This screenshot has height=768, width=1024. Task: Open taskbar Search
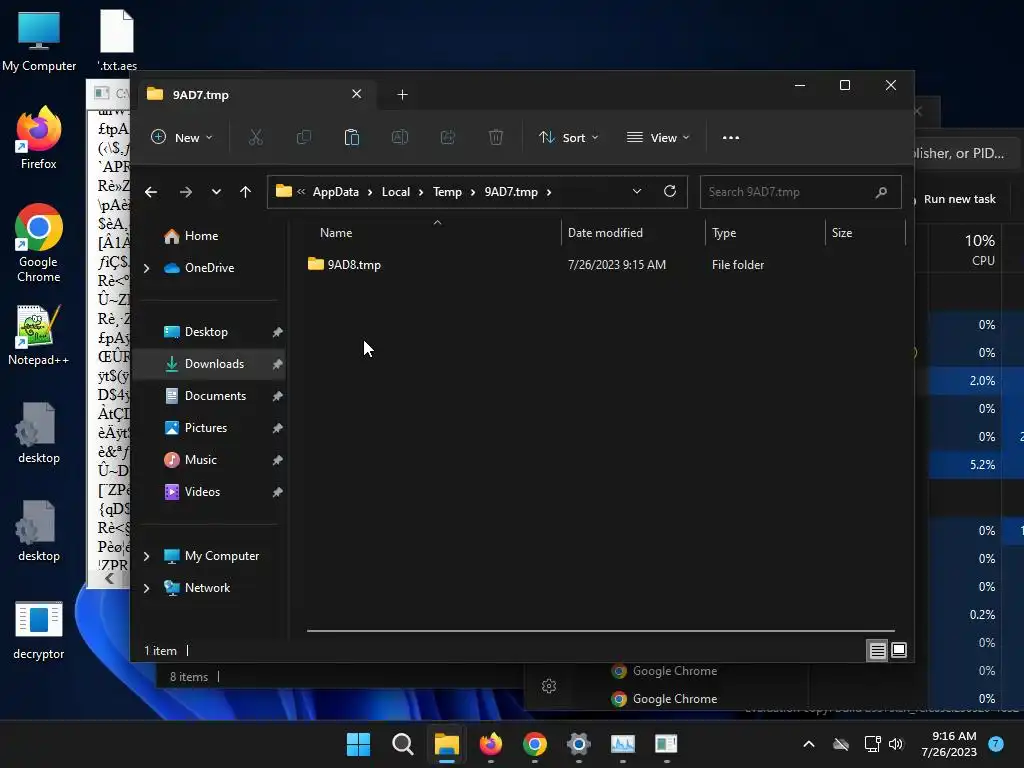click(x=402, y=744)
